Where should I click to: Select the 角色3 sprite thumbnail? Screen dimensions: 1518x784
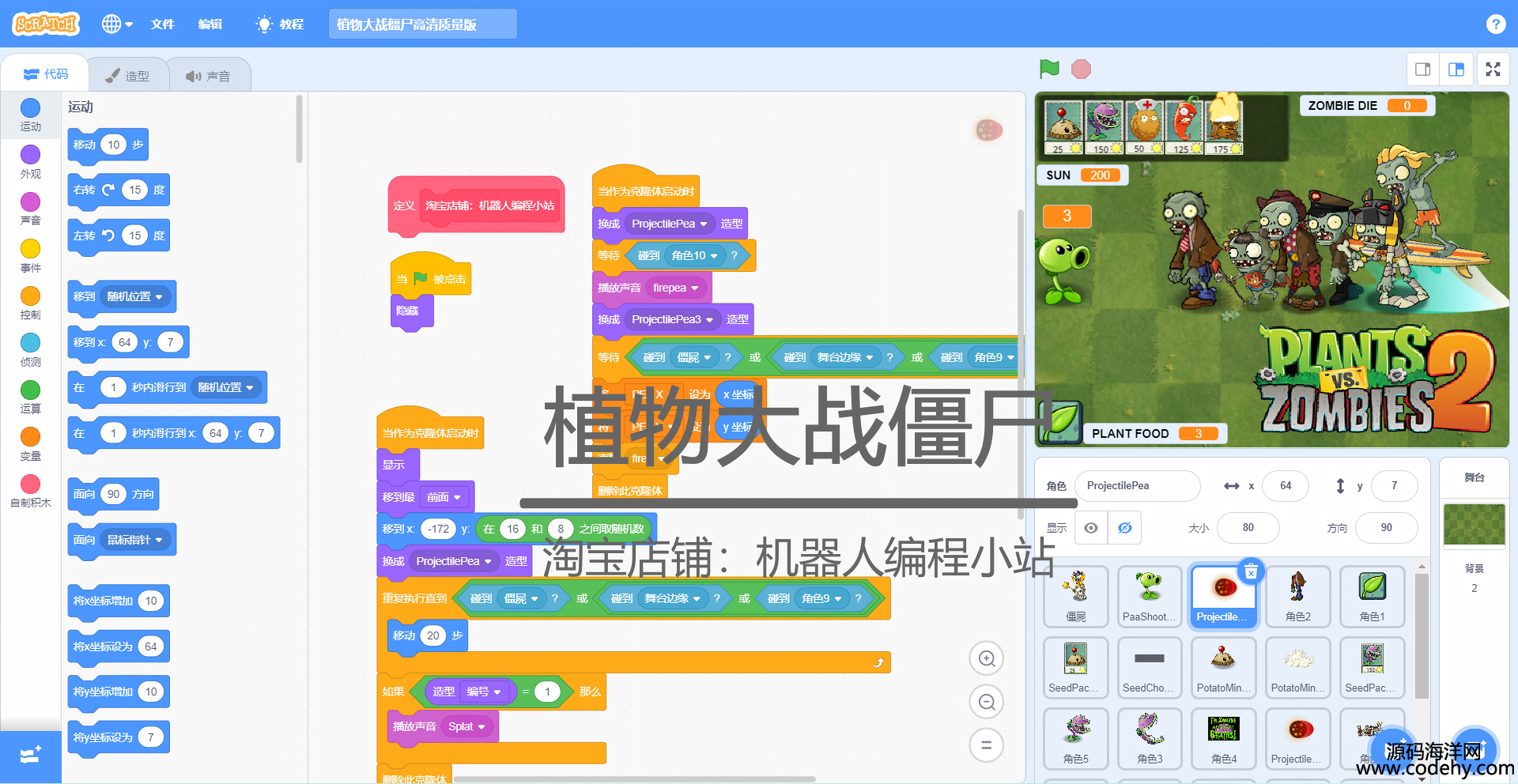1150,739
